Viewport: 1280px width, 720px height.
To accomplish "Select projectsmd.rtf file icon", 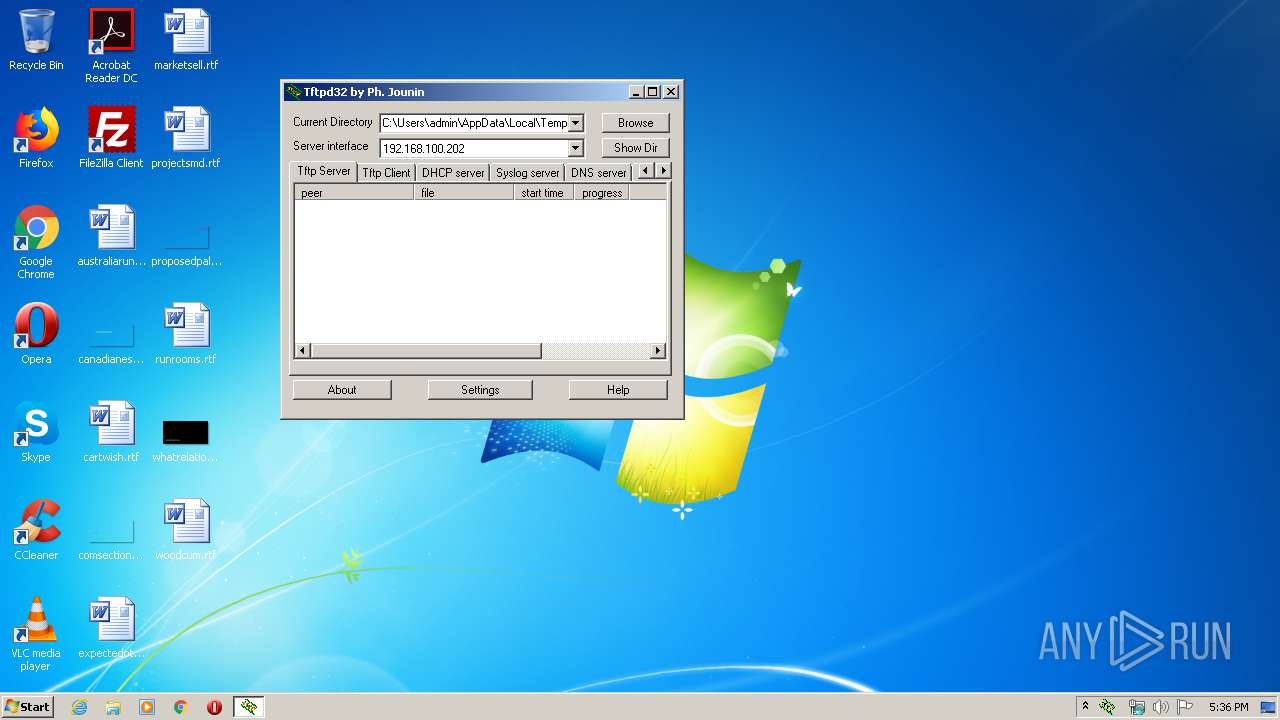I will (186, 138).
